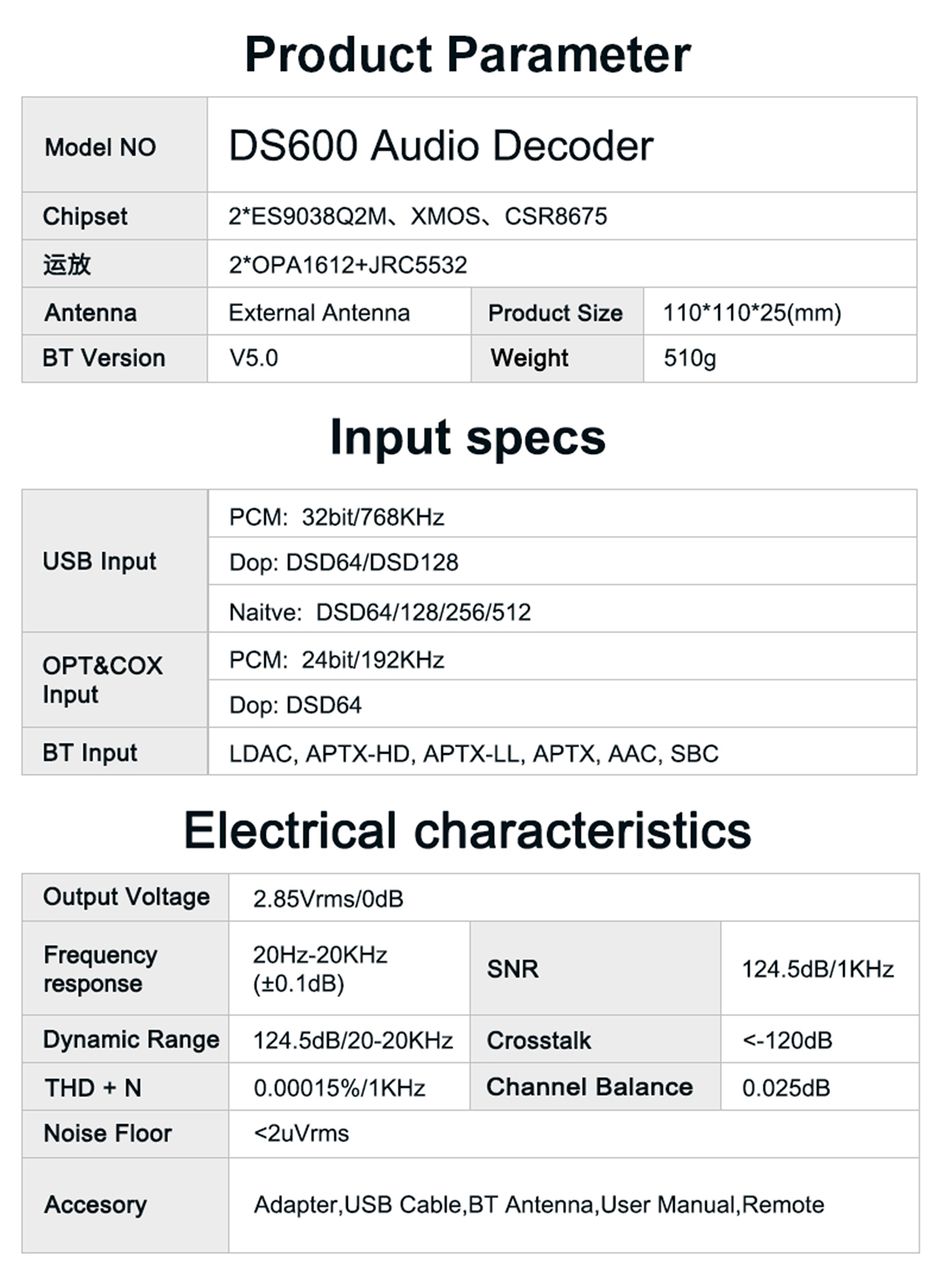Click the Chipset row label
Screen dimensions: 939x1288
(85, 217)
